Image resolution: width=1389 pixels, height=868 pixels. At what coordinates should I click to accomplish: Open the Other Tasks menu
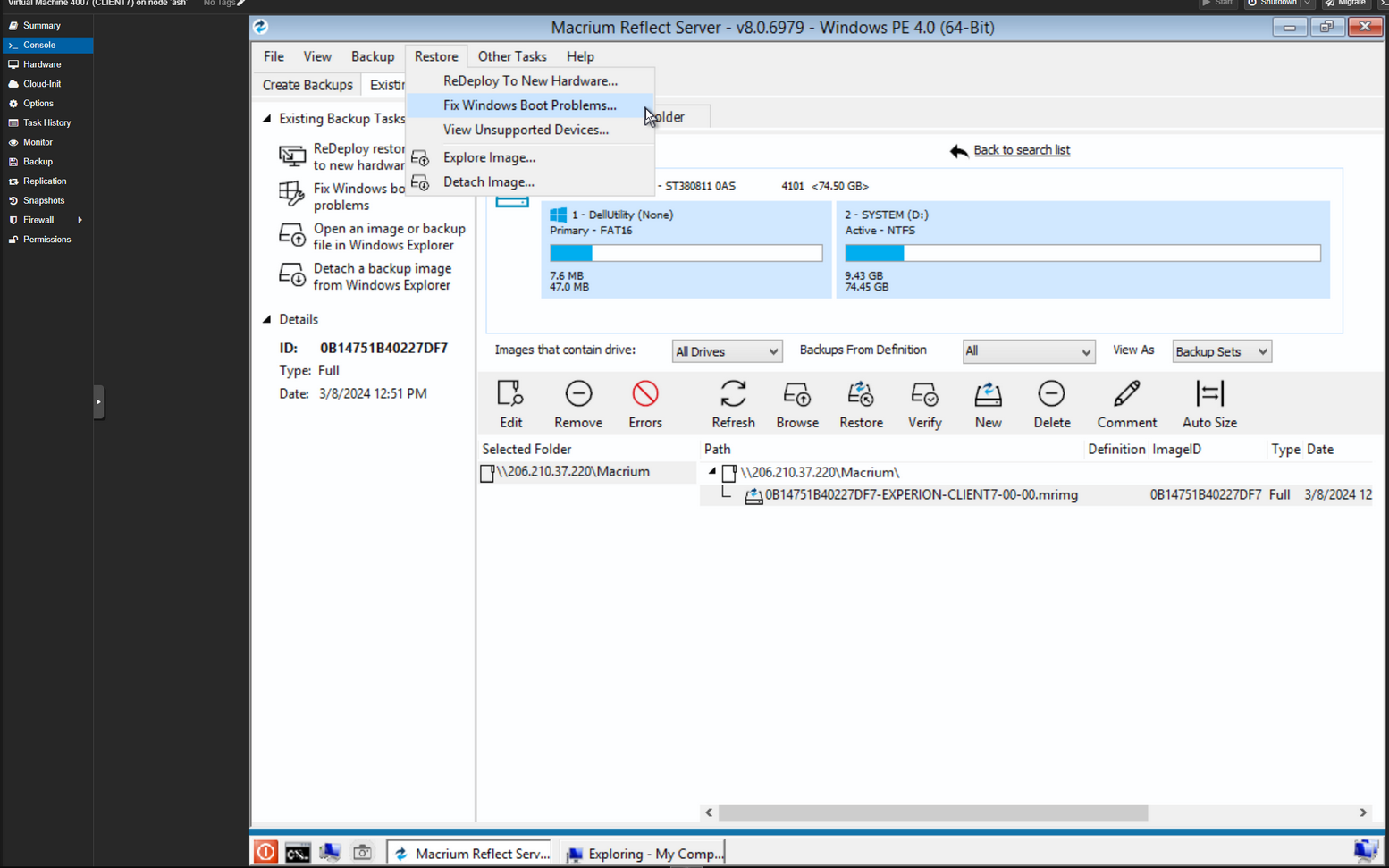pos(512,56)
